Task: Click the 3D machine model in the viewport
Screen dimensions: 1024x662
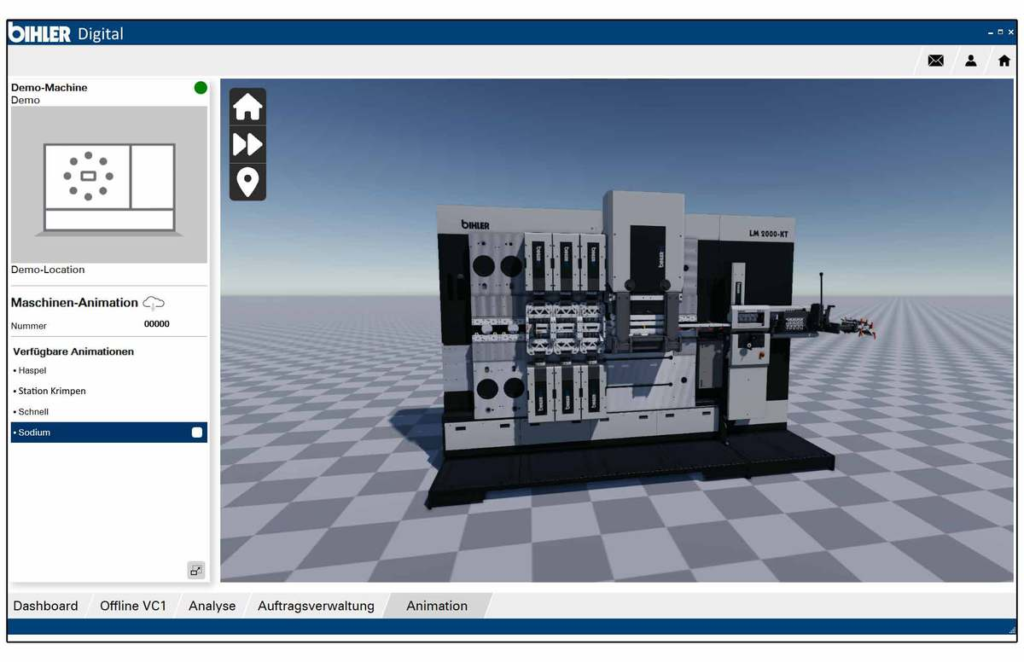Action: tap(620, 340)
